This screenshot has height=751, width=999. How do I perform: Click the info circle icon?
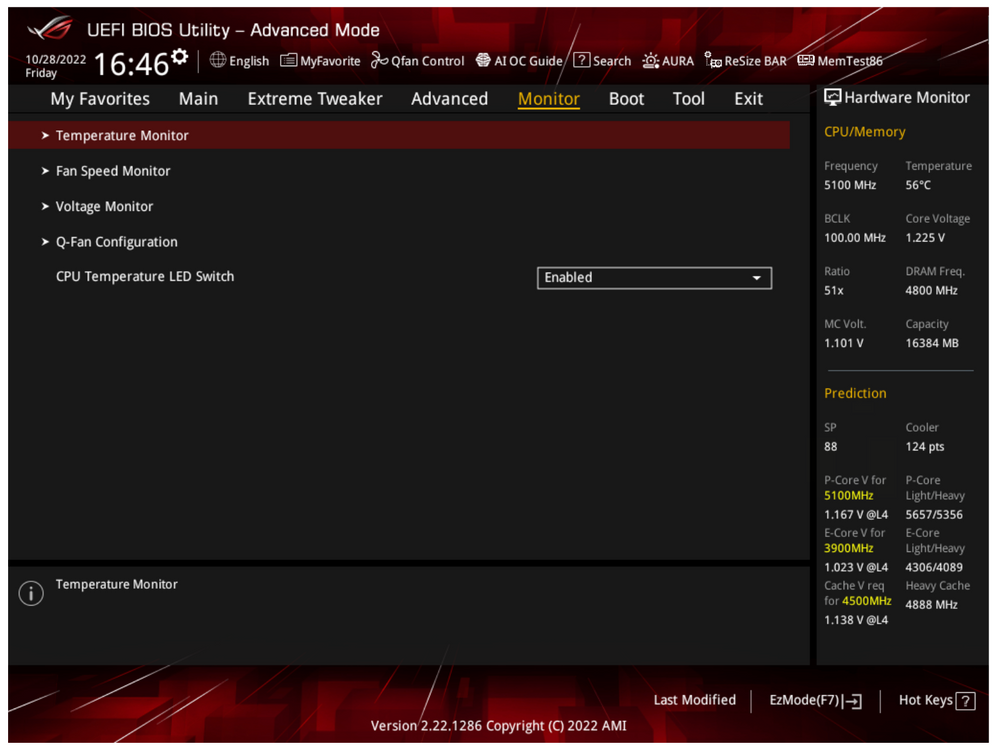point(31,593)
